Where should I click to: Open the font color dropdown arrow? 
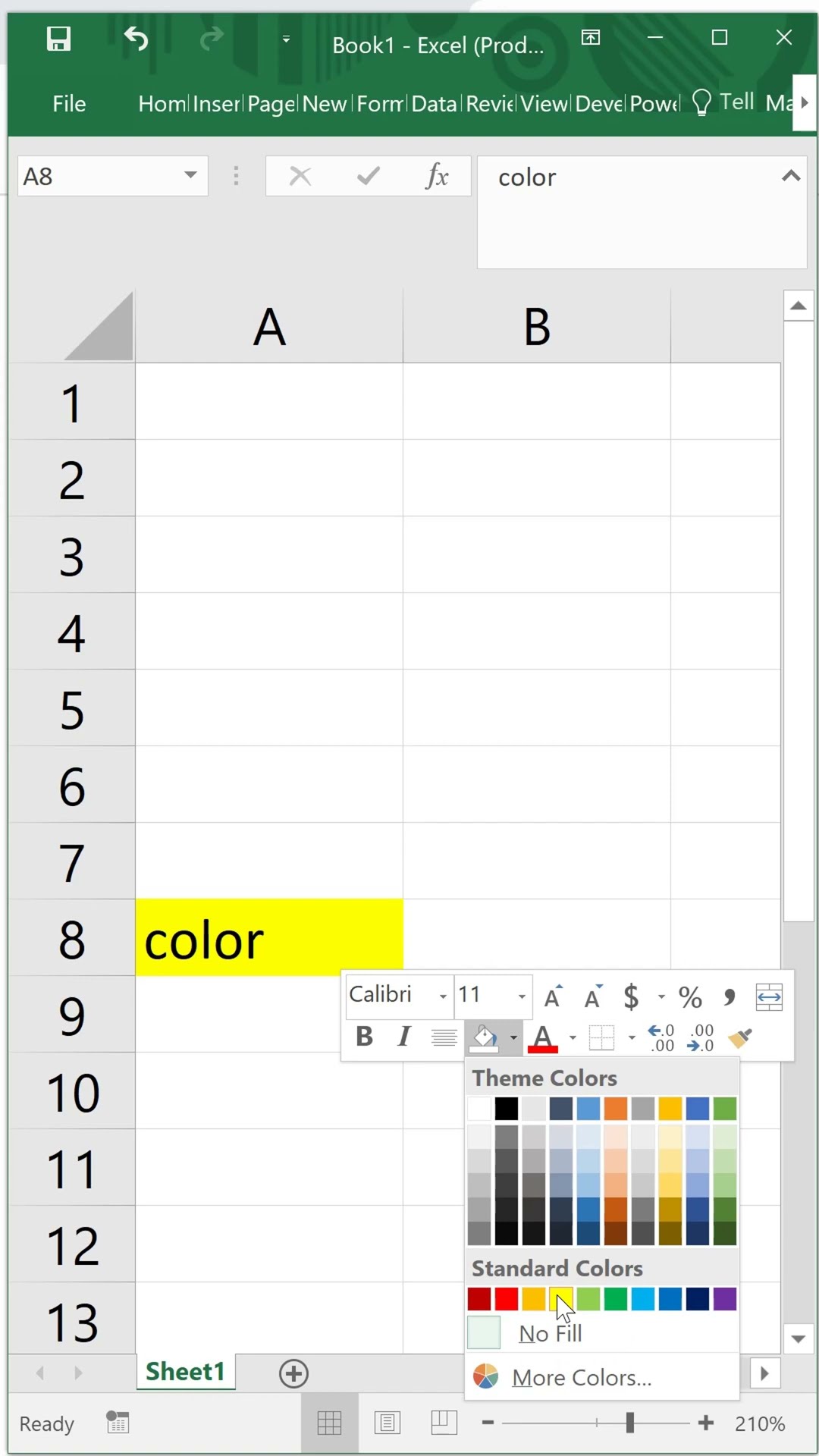click(x=573, y=1037)
